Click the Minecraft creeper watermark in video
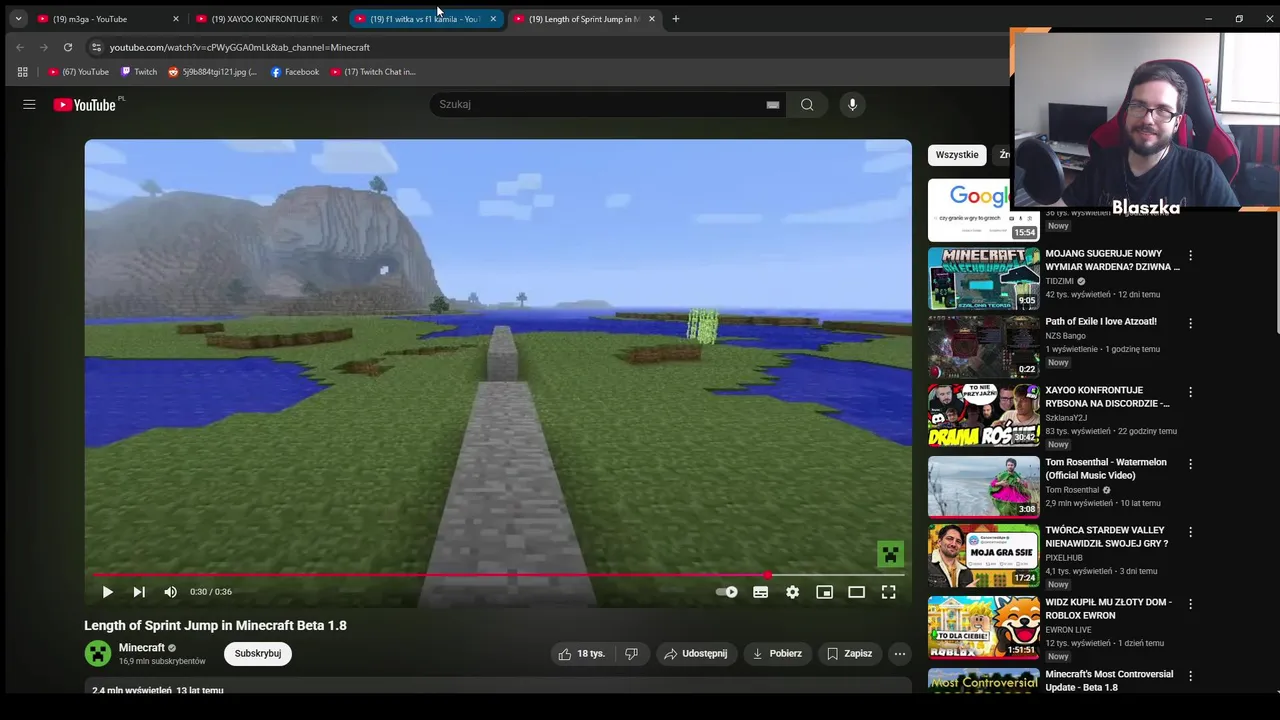Viewport: 1280px width, 720px height. [x=890, y=554]
